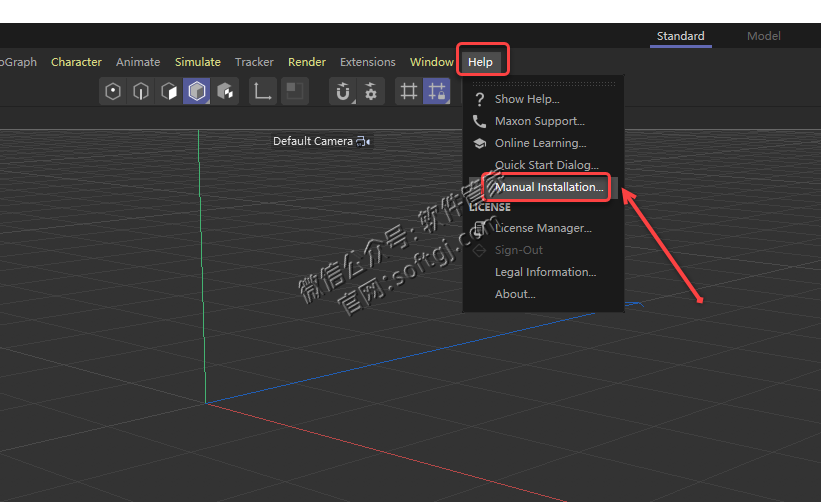Open the Render menu

point(307,62)
